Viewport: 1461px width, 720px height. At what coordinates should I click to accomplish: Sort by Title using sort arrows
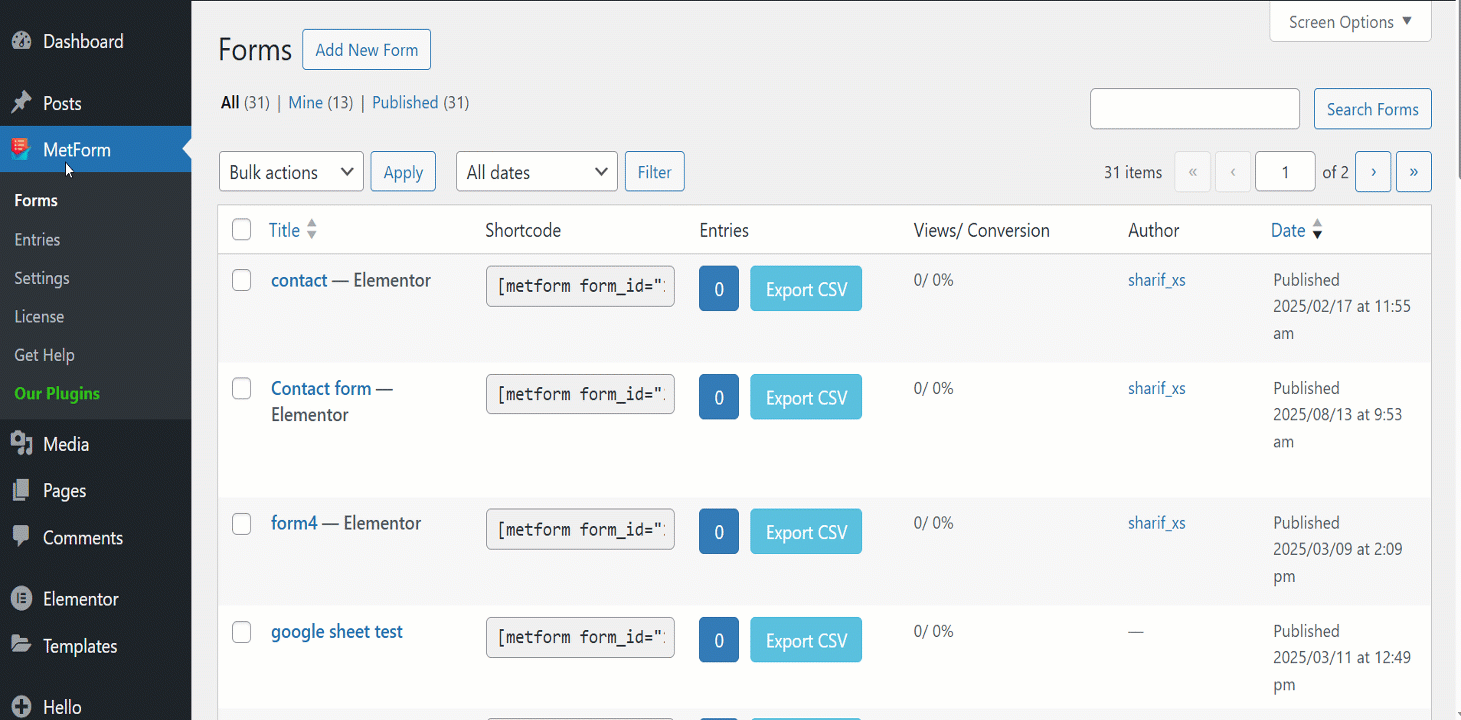point(312,230)
